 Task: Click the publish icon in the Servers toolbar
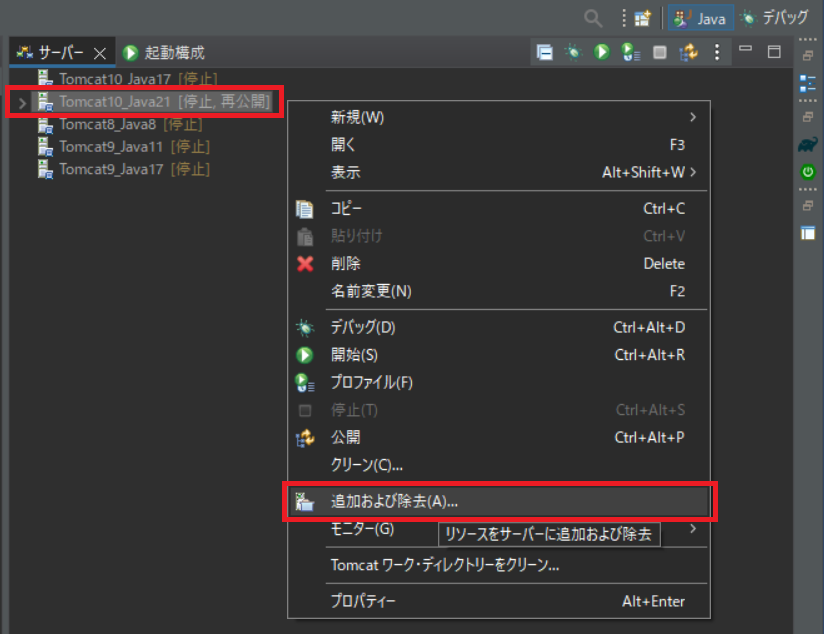(688, 52)
